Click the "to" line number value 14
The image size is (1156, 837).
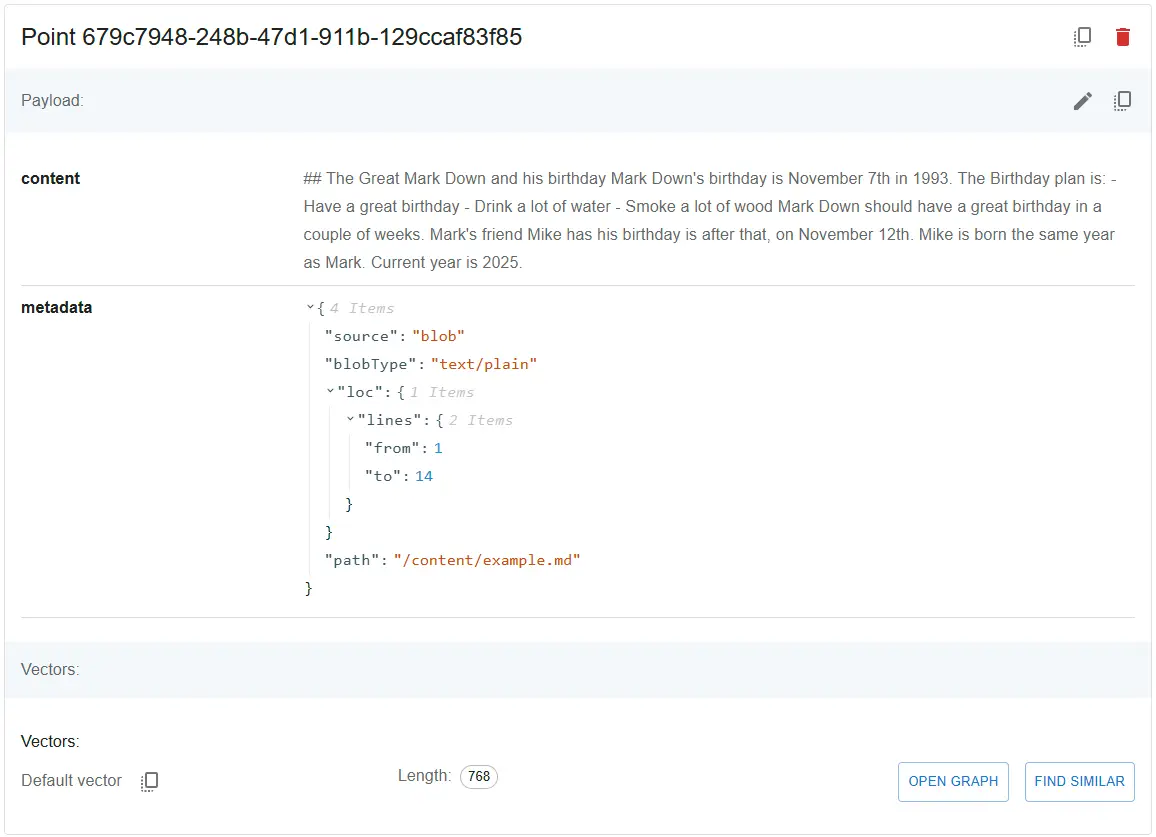coord(423,476)
